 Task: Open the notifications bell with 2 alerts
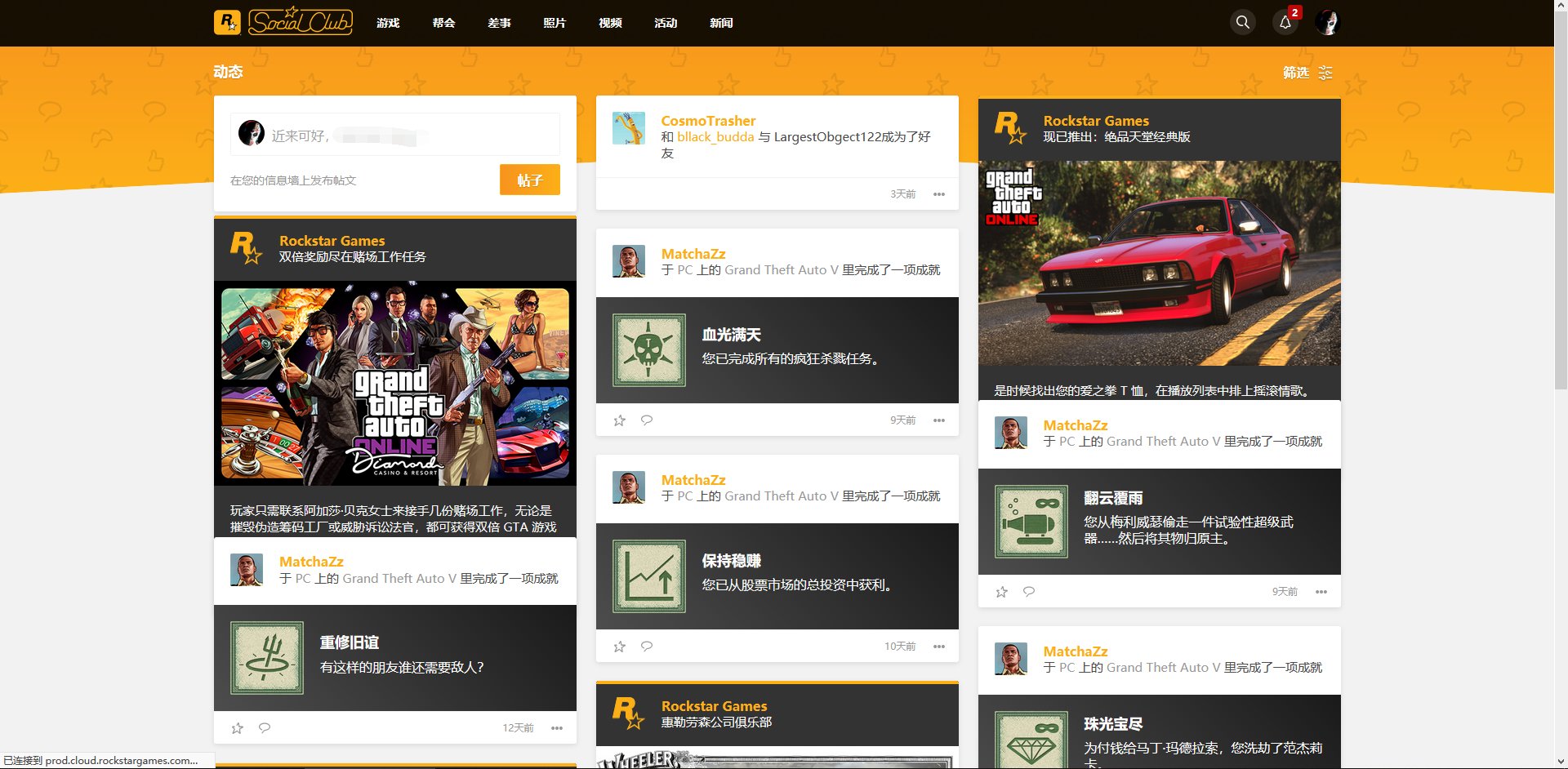pos(1285,24)
